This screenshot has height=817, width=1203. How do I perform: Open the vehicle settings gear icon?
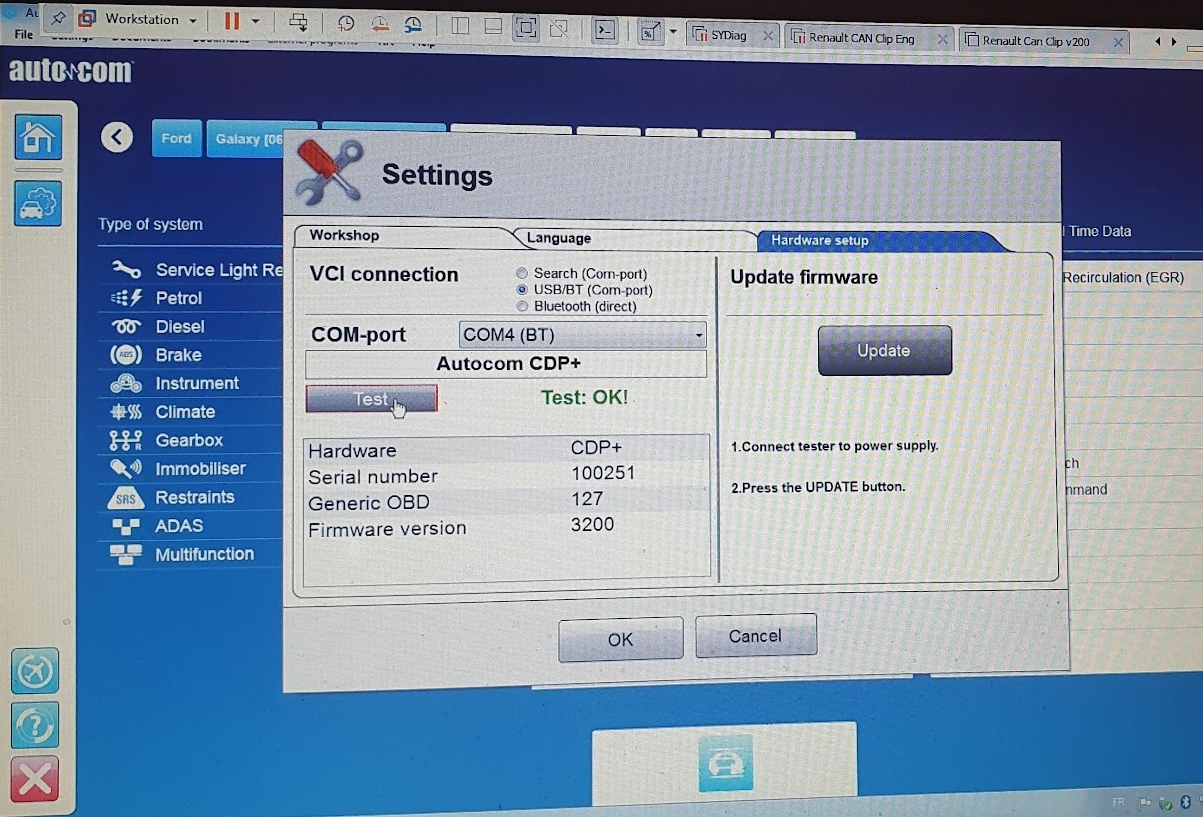[38, 204]
